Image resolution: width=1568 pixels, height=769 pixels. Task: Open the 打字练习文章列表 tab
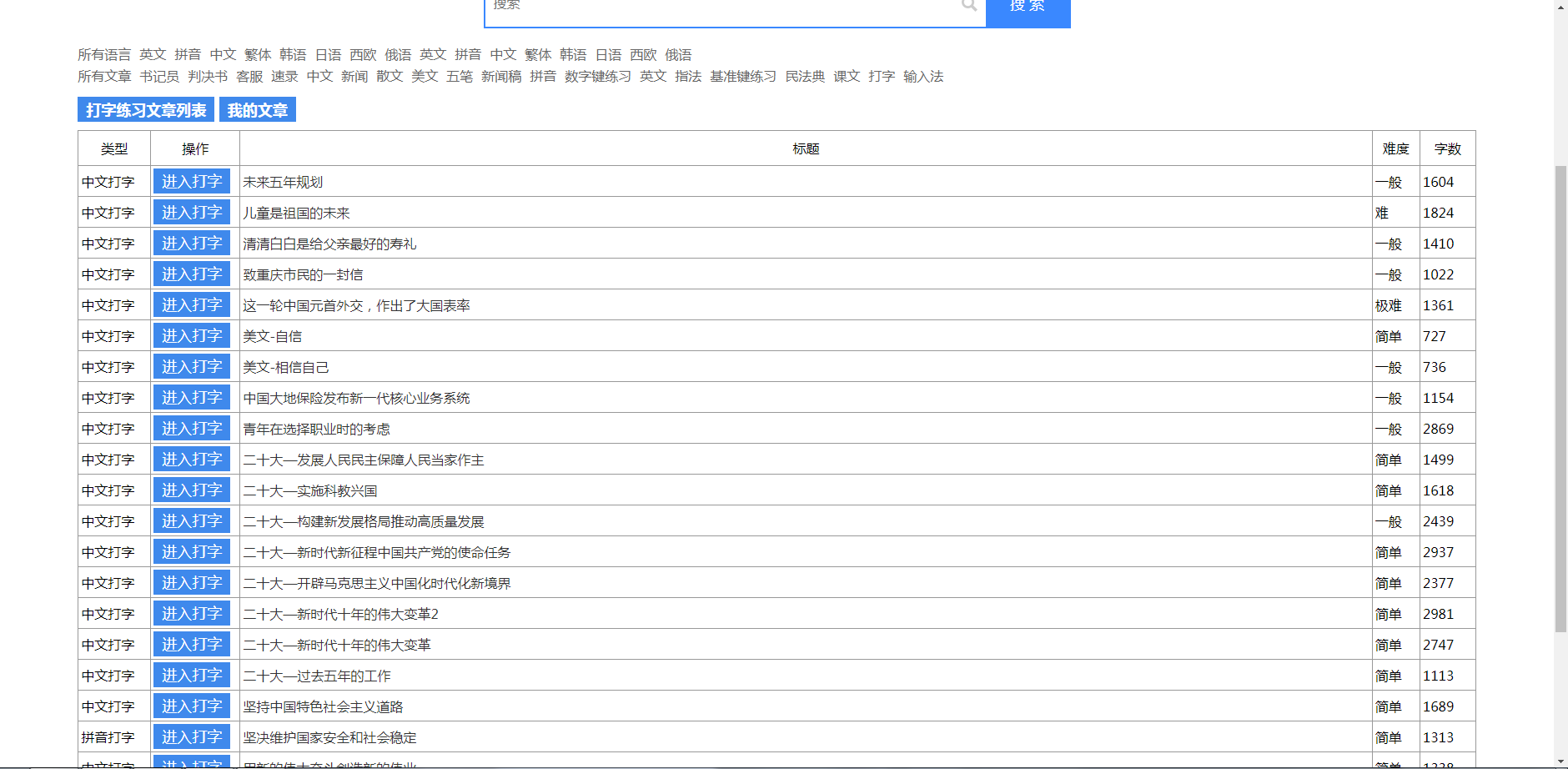coord(146,110)
